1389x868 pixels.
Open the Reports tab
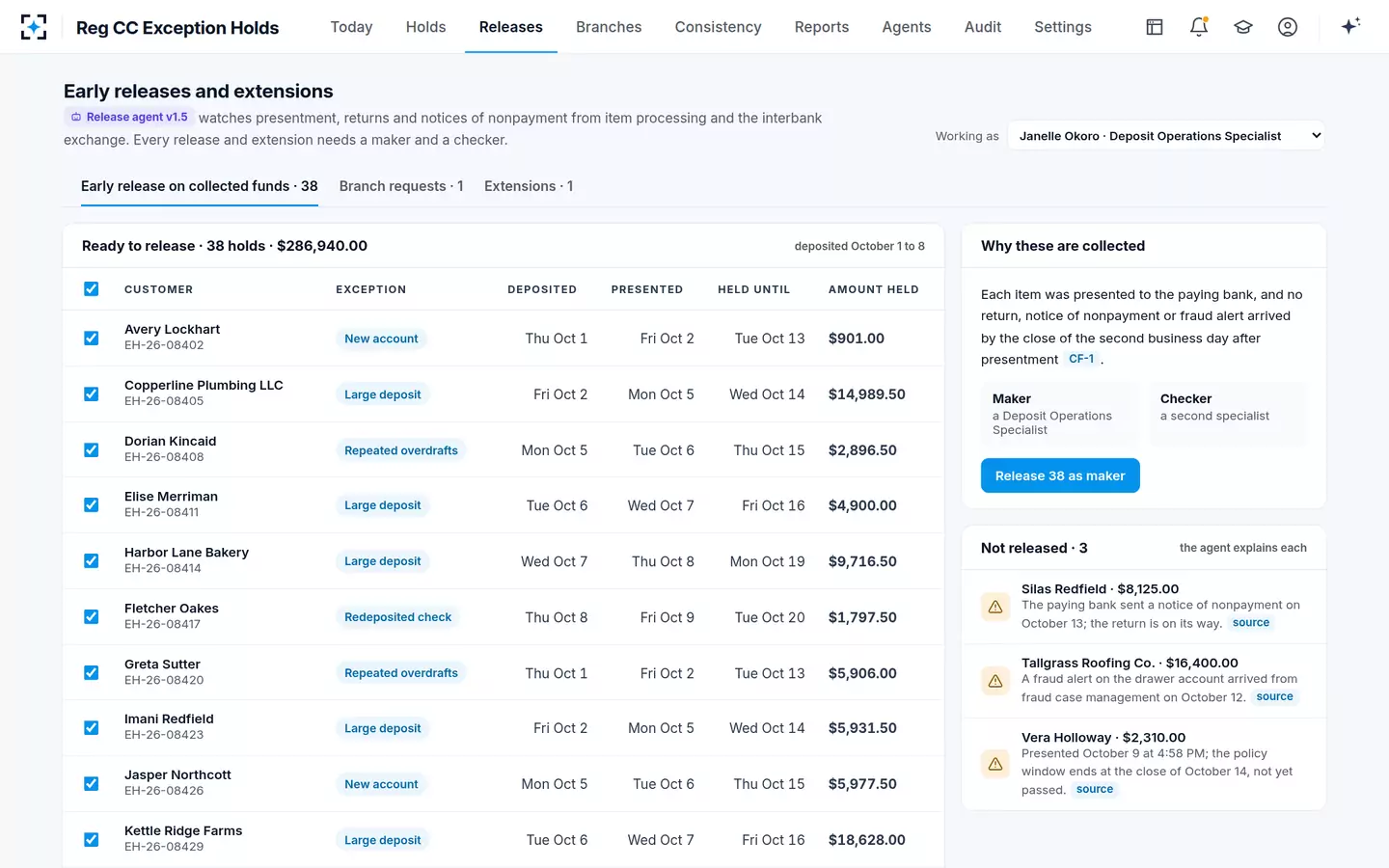822,27
